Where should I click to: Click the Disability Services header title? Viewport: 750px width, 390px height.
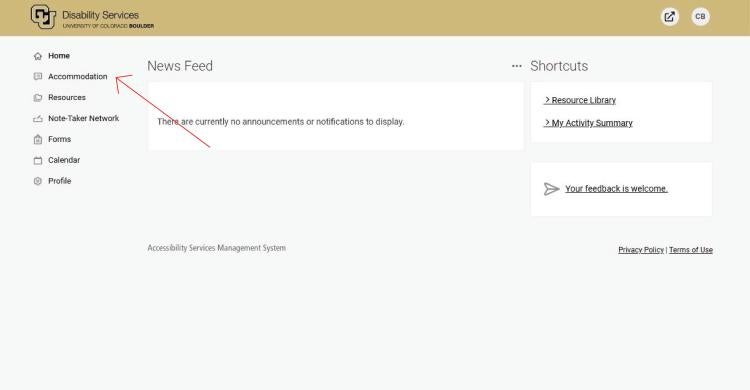pos(100,15)
